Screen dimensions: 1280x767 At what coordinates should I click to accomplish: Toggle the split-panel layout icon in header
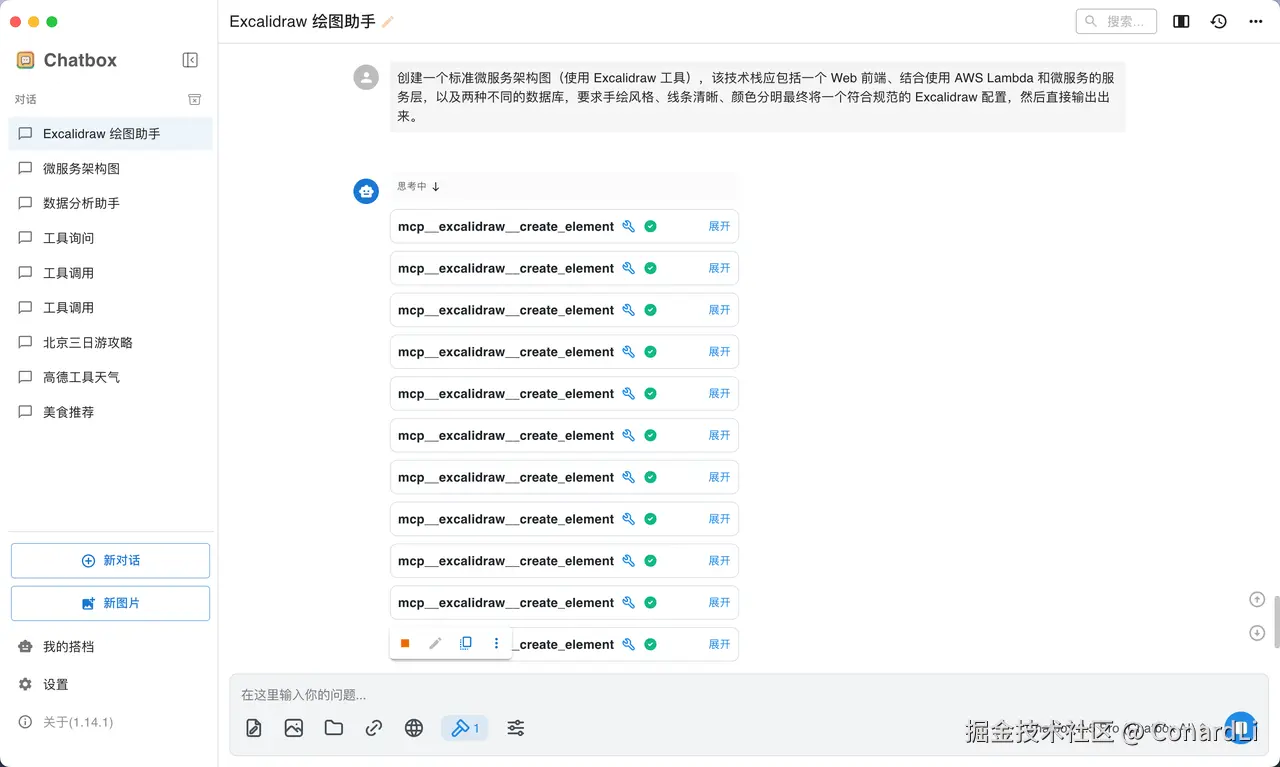coord(1181,21)
